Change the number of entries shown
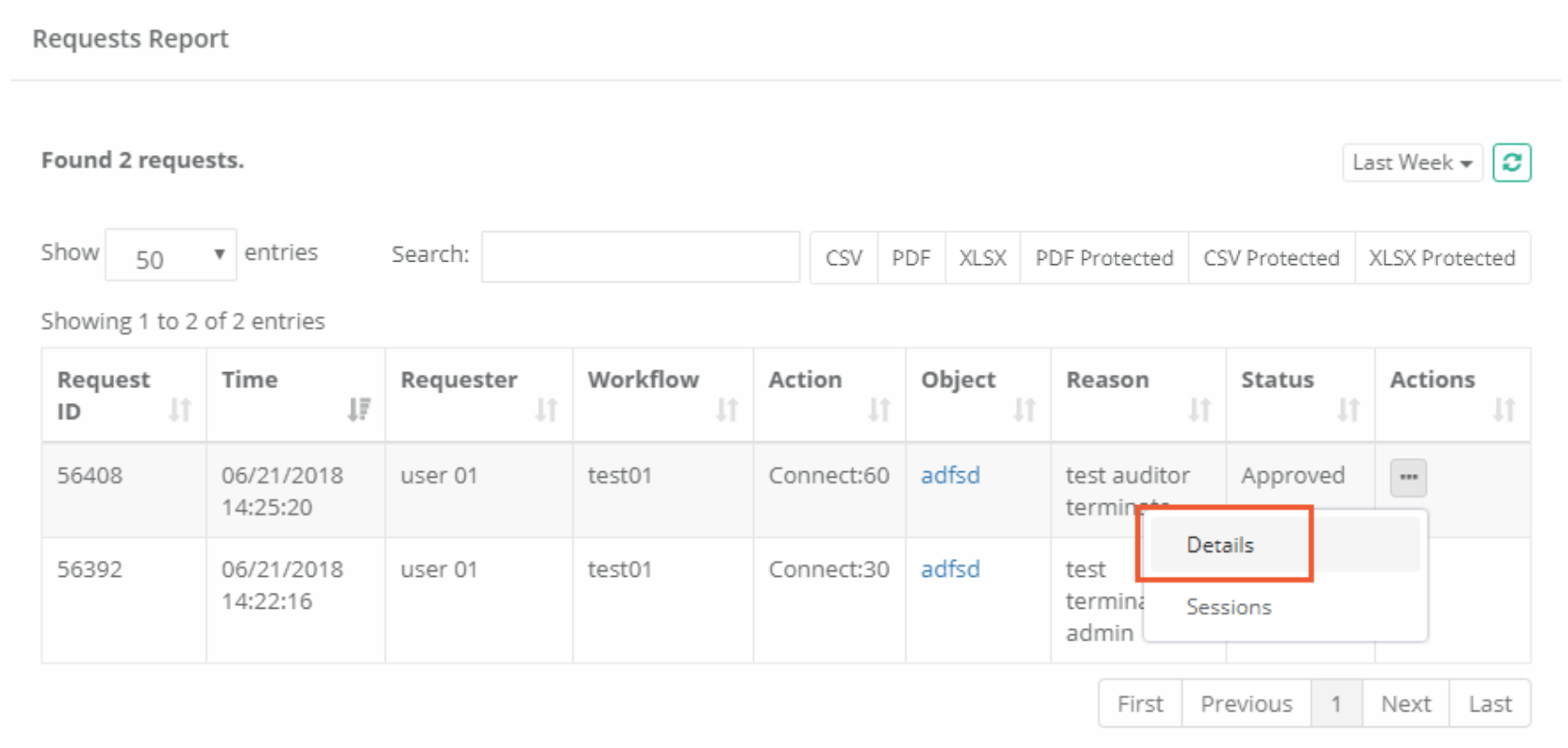 click(170, 255)
